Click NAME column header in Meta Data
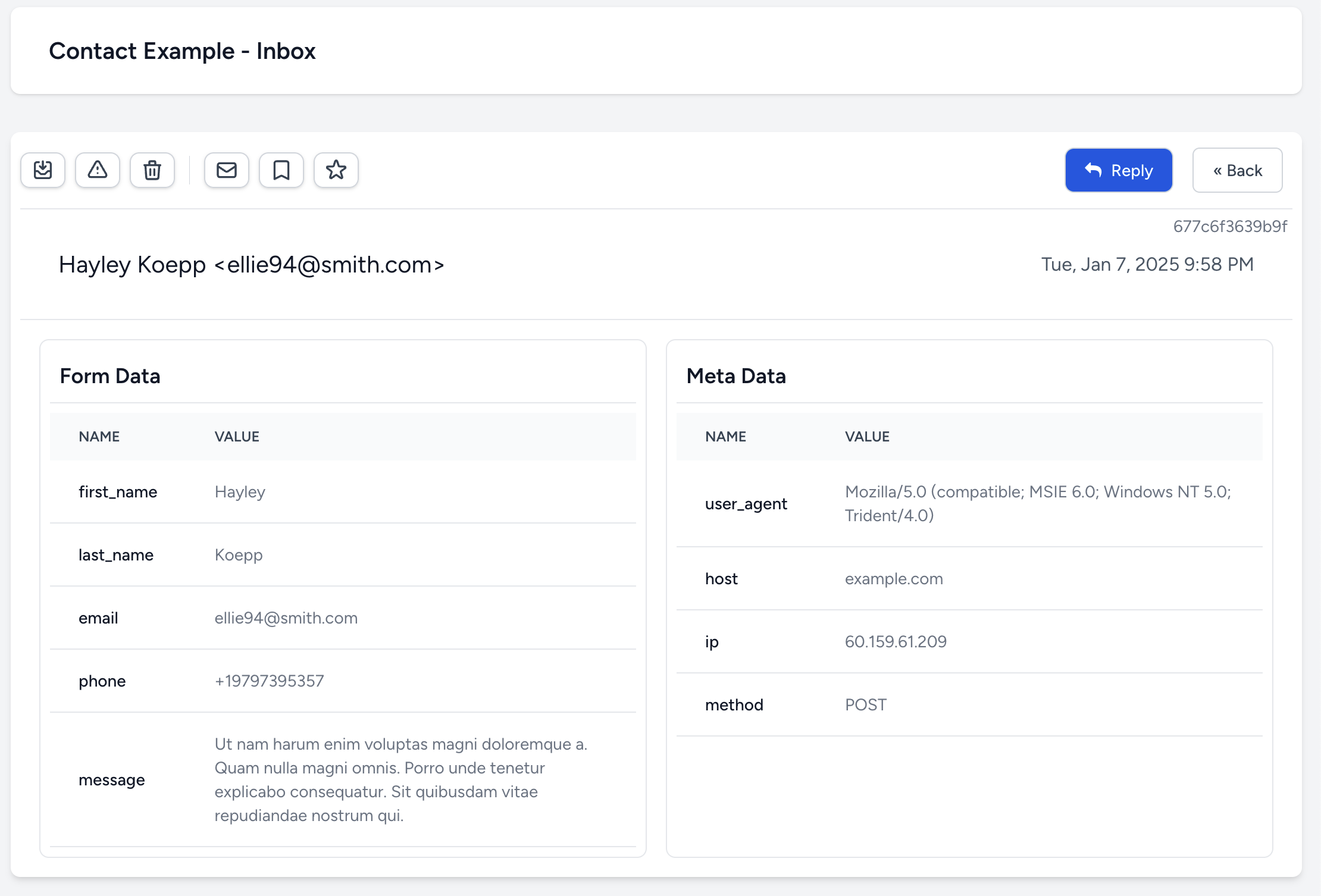The width and height of the screenshot is (1321, 896). 726,437
